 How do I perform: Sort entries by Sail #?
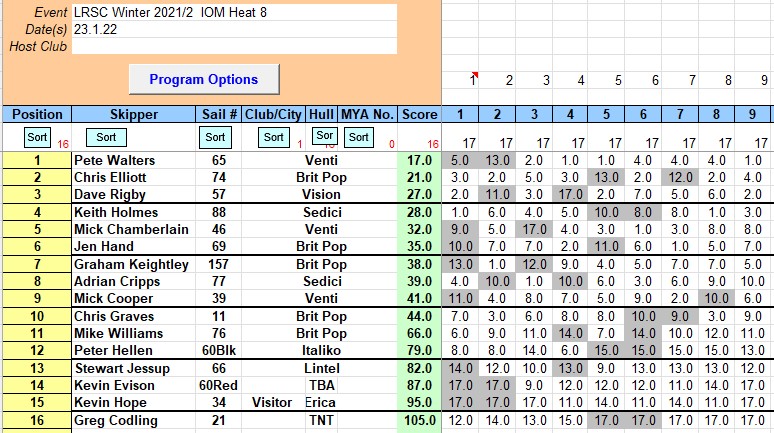click(x=215, y=137)
